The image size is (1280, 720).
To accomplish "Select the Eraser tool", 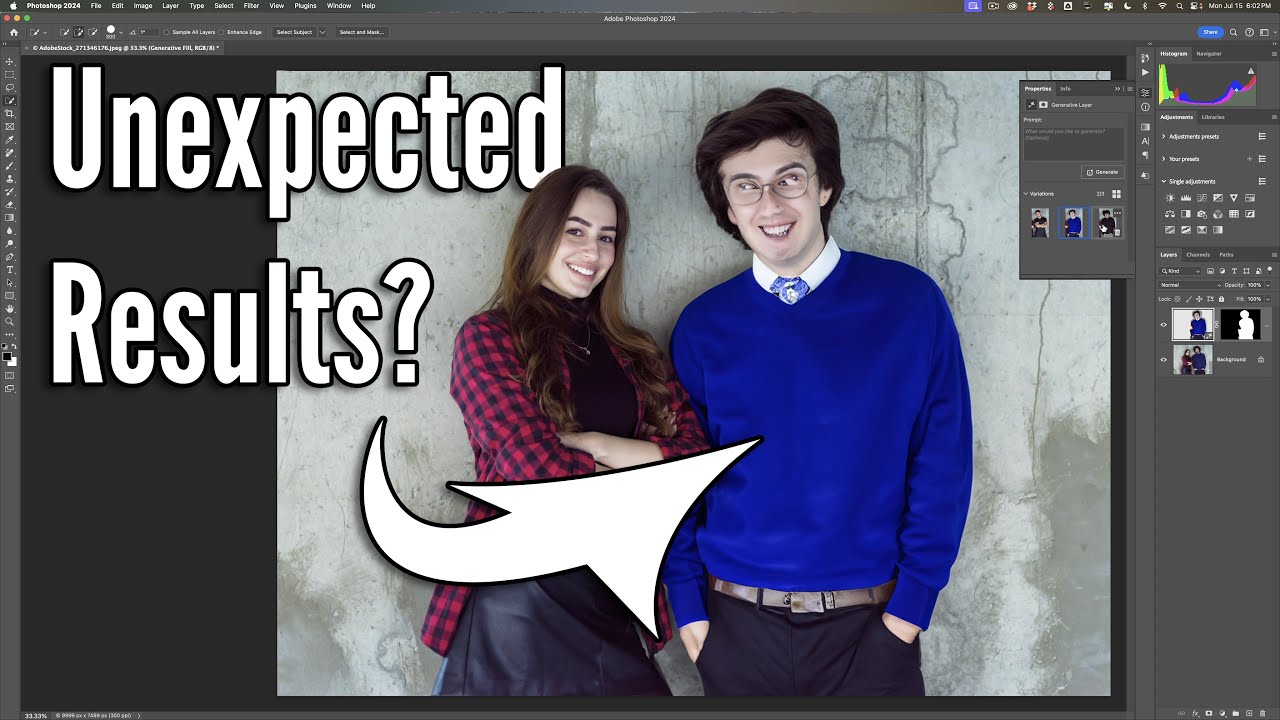I will pyautogui.click(x=10, y=205).
